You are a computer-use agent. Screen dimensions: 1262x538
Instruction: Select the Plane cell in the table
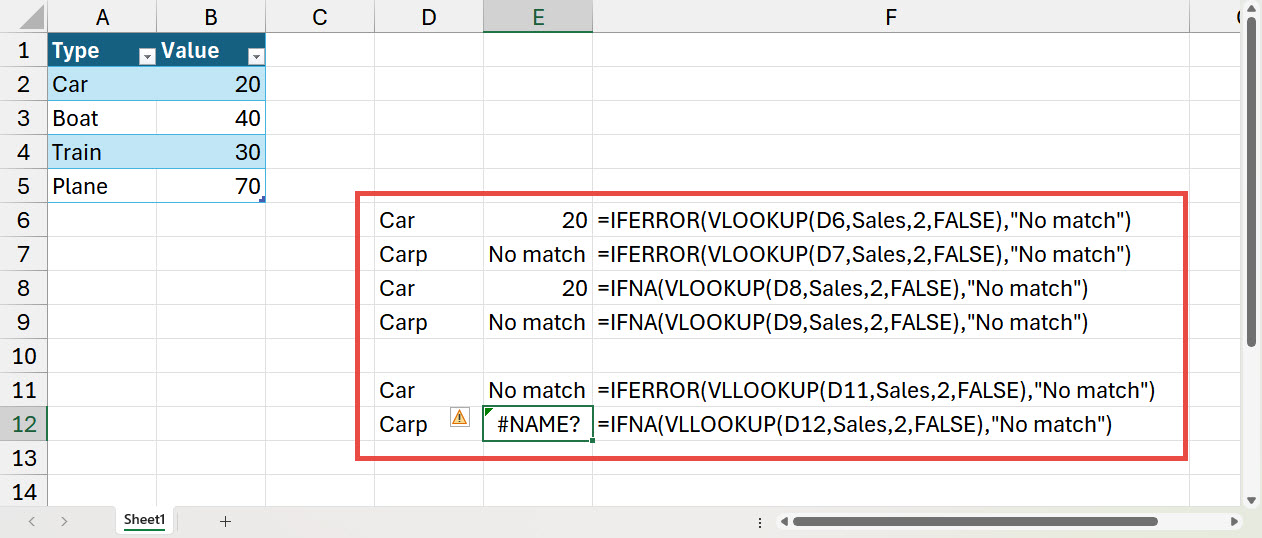click(101, 186)
